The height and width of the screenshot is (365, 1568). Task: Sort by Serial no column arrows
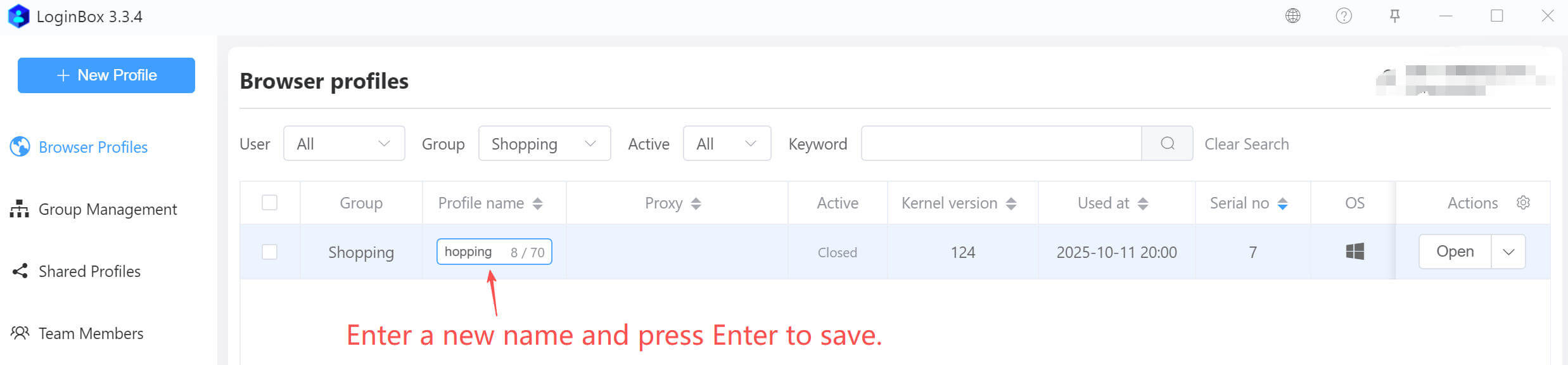click(x=1282, y=203)
